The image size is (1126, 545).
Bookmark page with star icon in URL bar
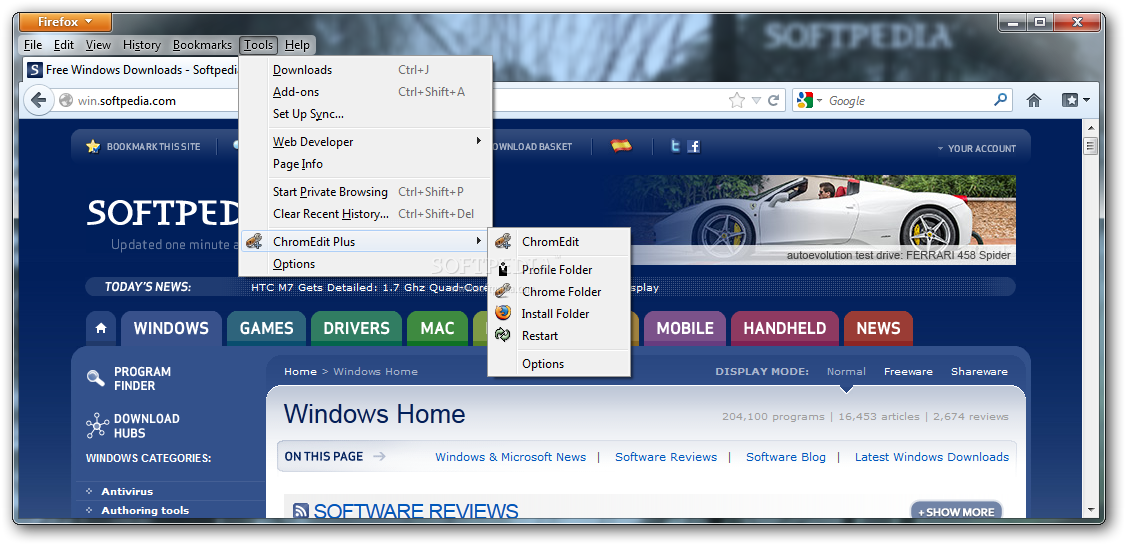pos(737,101)
